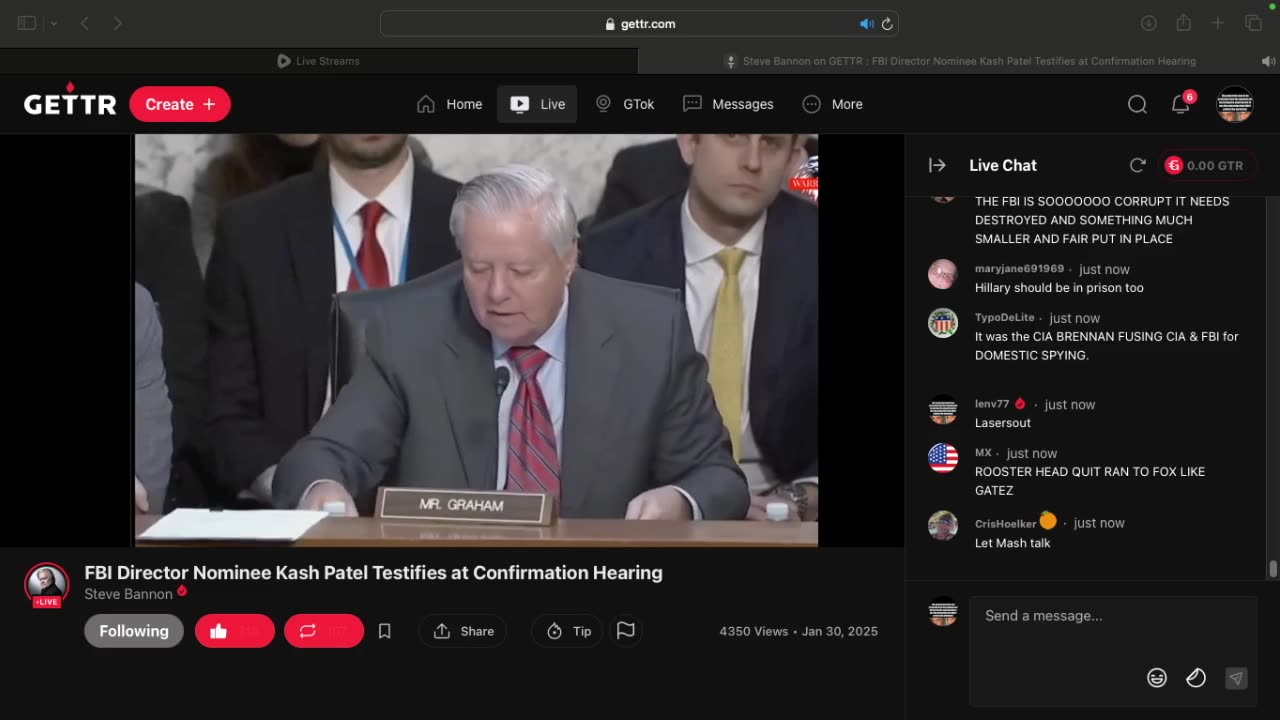Open the Safari sidebar panel
This screenshot has height=720, width=1280.
tap(27, 23)
